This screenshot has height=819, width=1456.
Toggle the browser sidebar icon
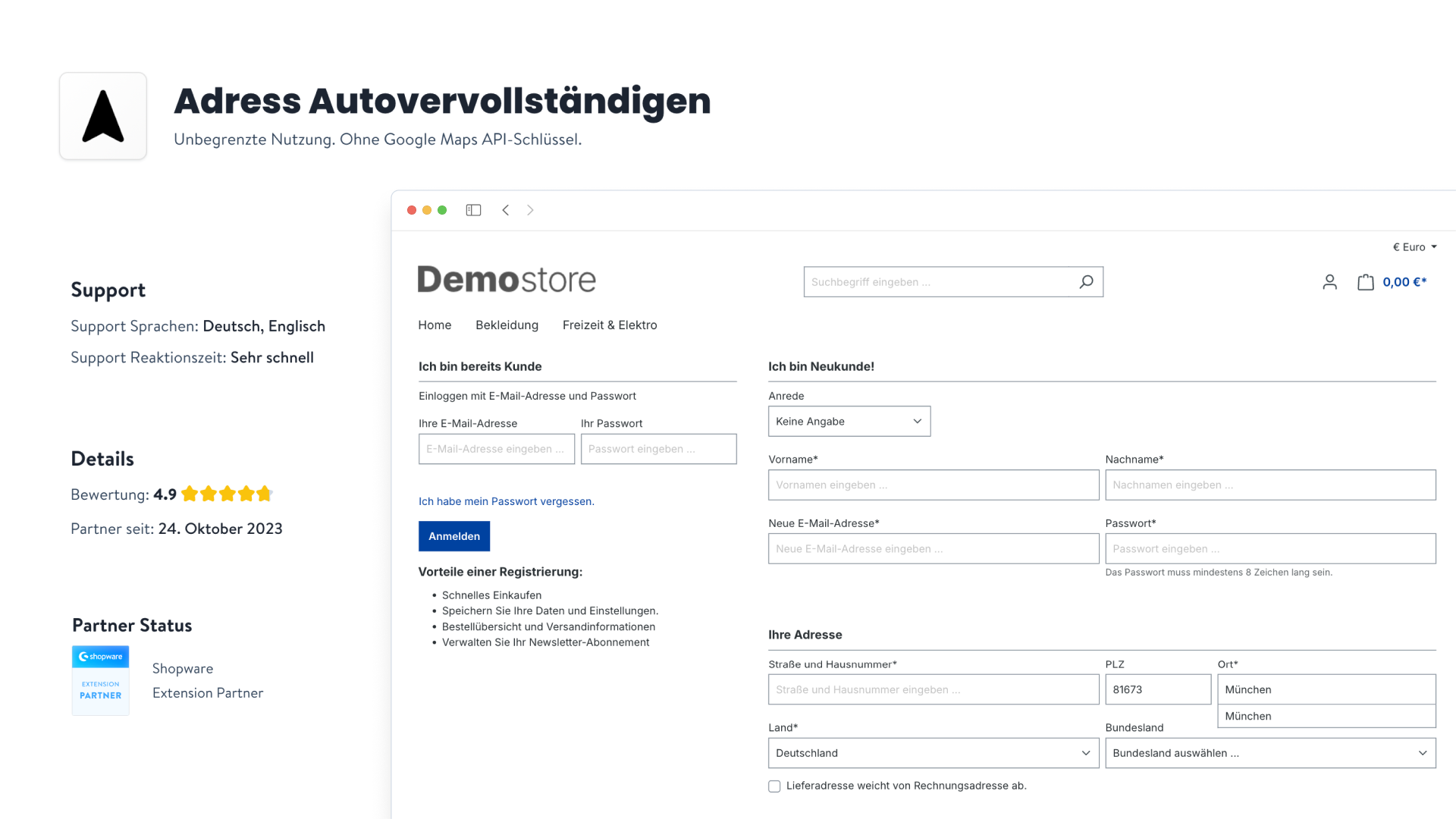pyautogui.click(x=473, y=210)
